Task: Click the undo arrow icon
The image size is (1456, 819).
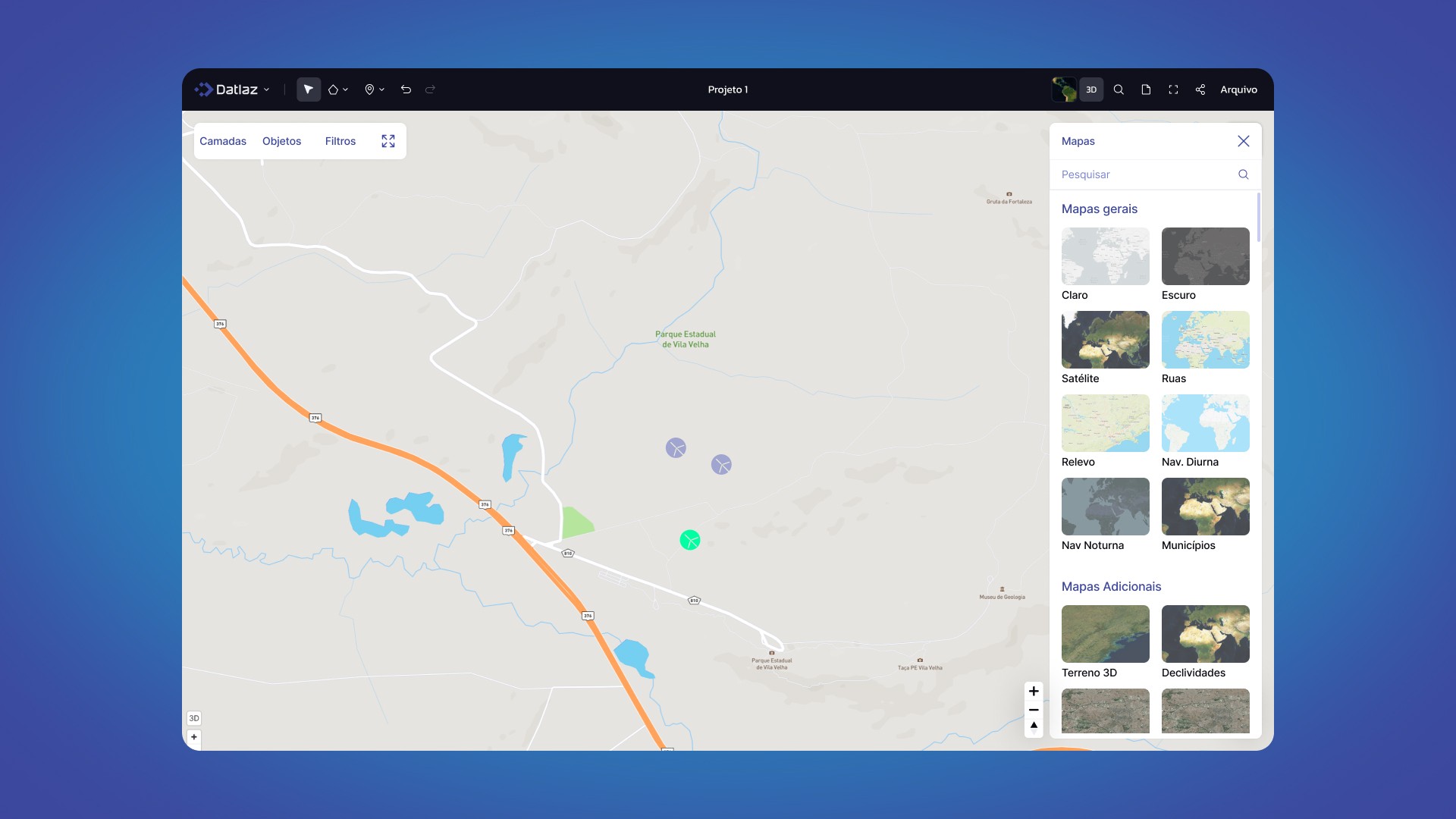Action: pos(406,89)
